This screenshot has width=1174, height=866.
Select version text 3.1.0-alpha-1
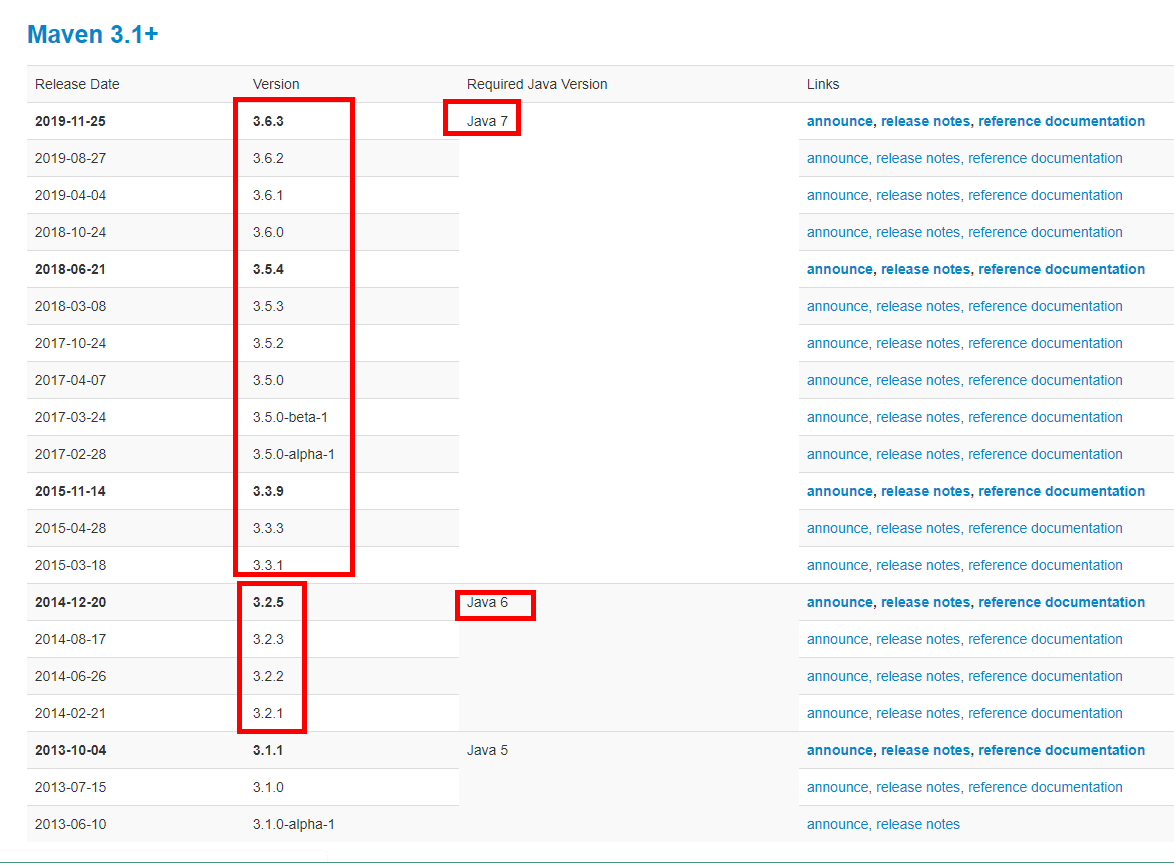[294, 825]
